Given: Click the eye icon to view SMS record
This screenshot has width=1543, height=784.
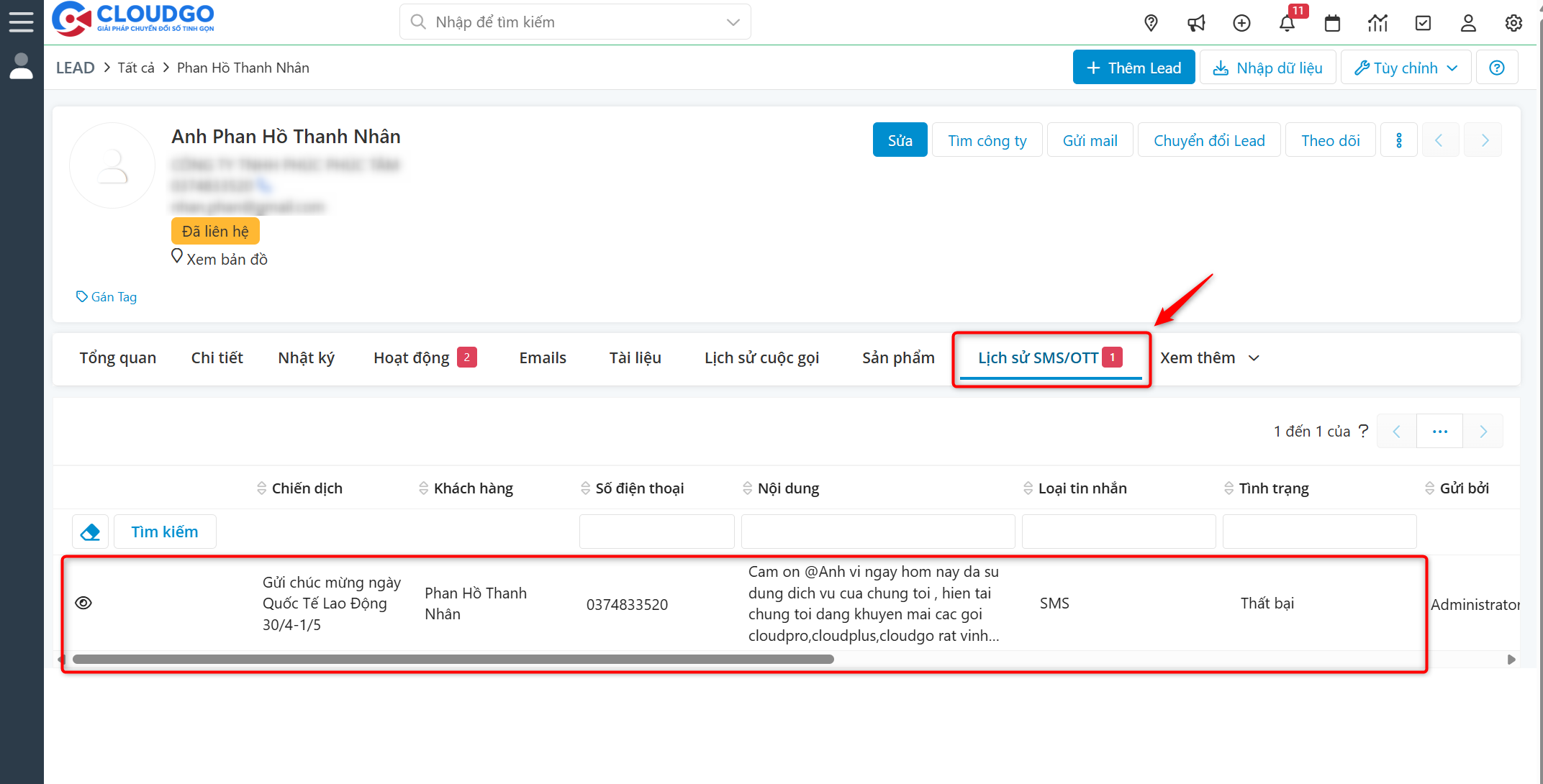Looking at the screenshot, I should 83,603.
